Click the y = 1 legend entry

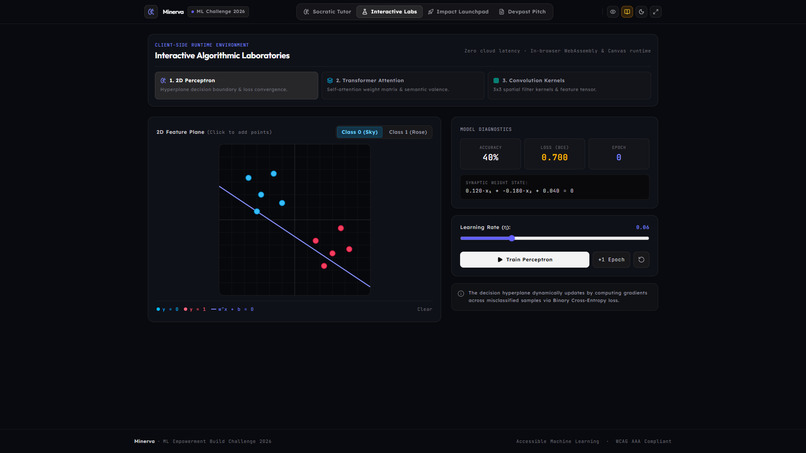point(195,309)
